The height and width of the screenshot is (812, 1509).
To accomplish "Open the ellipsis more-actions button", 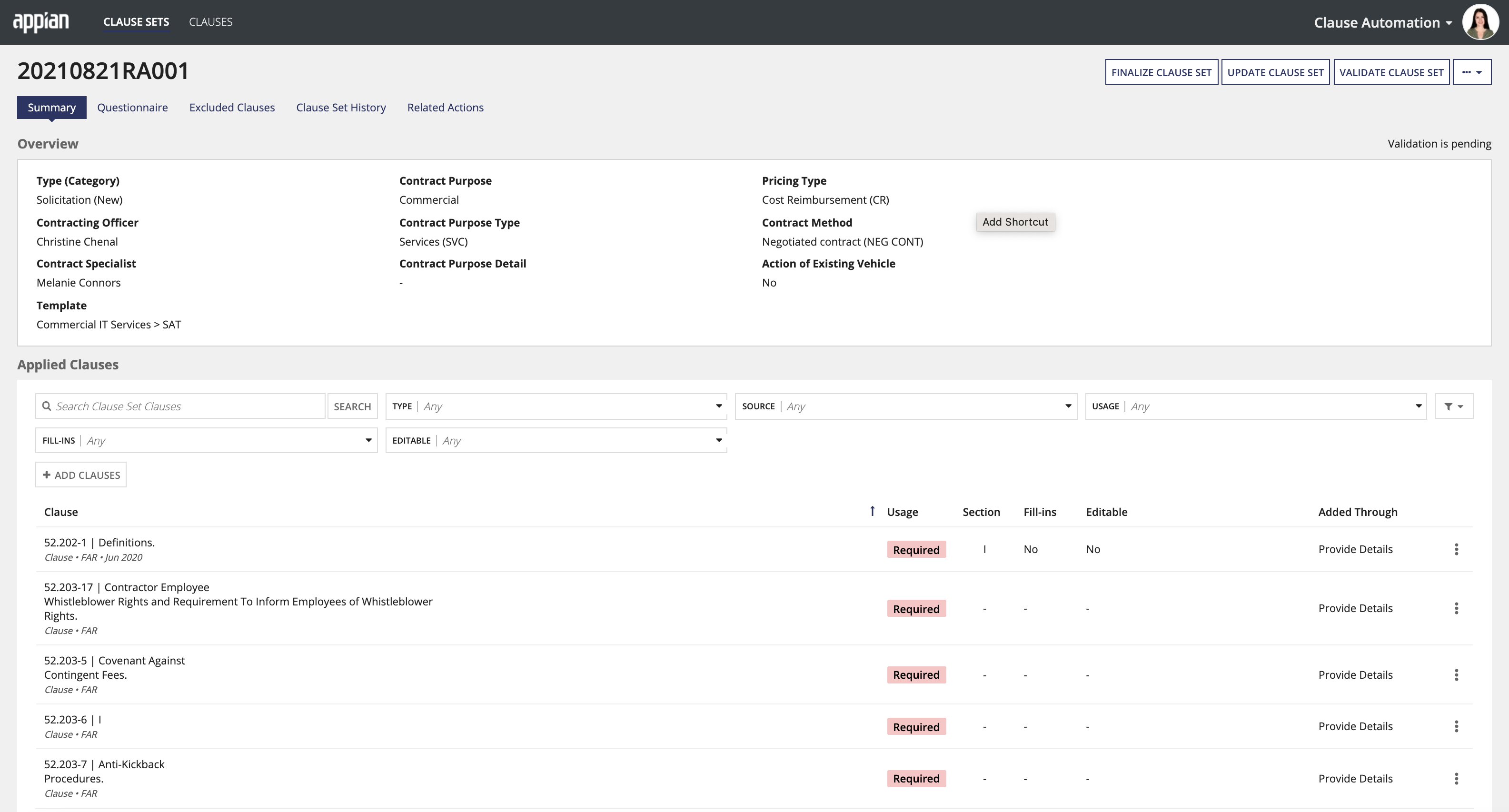I will pos(1471,72).
